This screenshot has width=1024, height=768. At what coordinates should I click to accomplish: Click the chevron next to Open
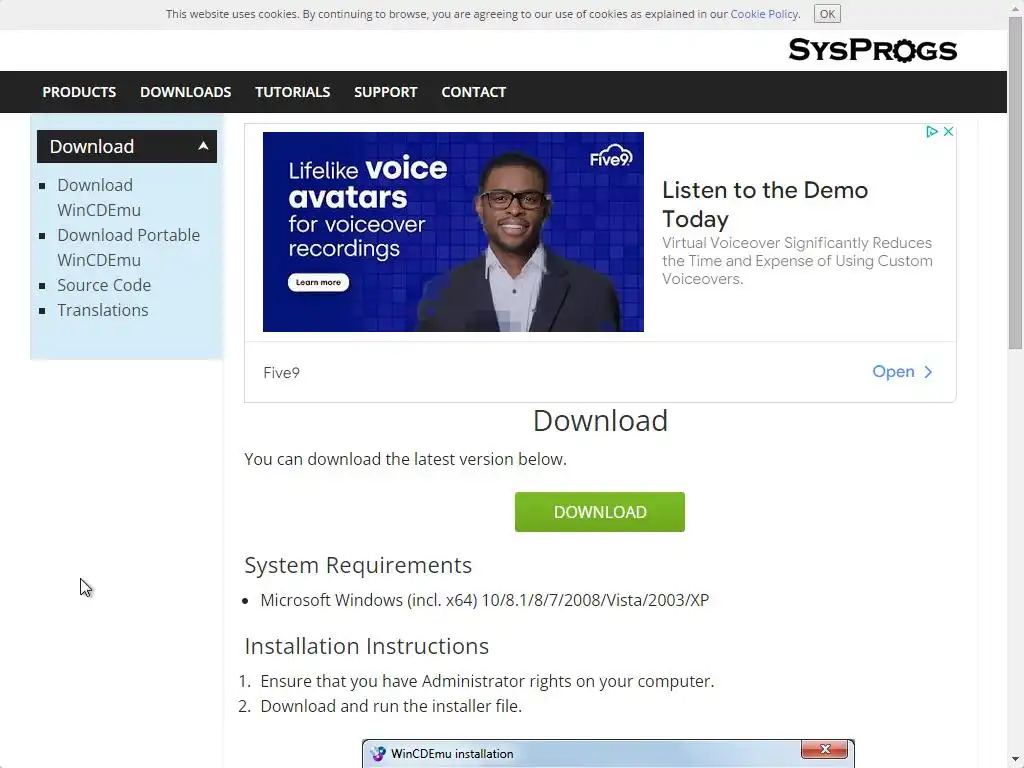pyautogui.click(x=928, y=372)
